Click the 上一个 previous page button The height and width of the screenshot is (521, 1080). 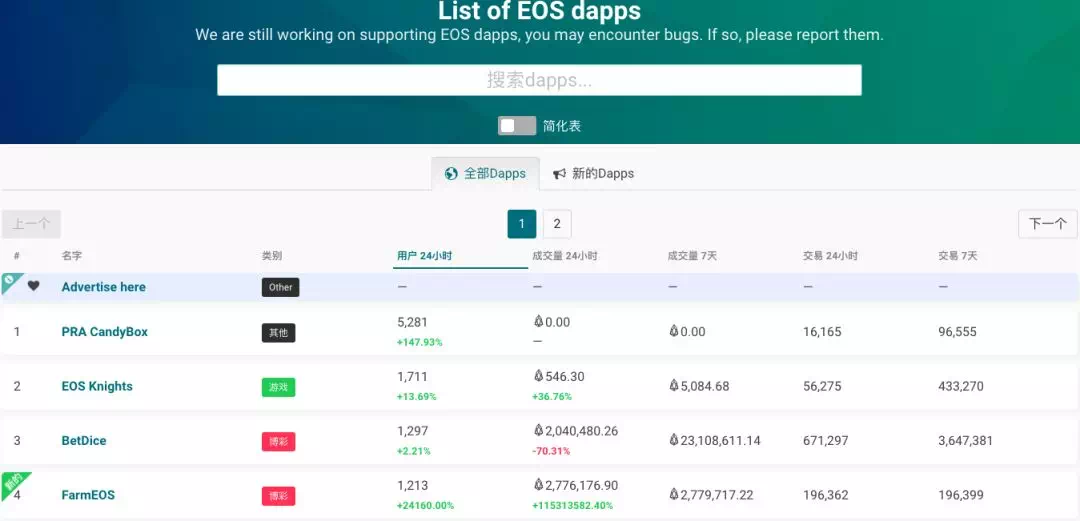tap(31, 224)
